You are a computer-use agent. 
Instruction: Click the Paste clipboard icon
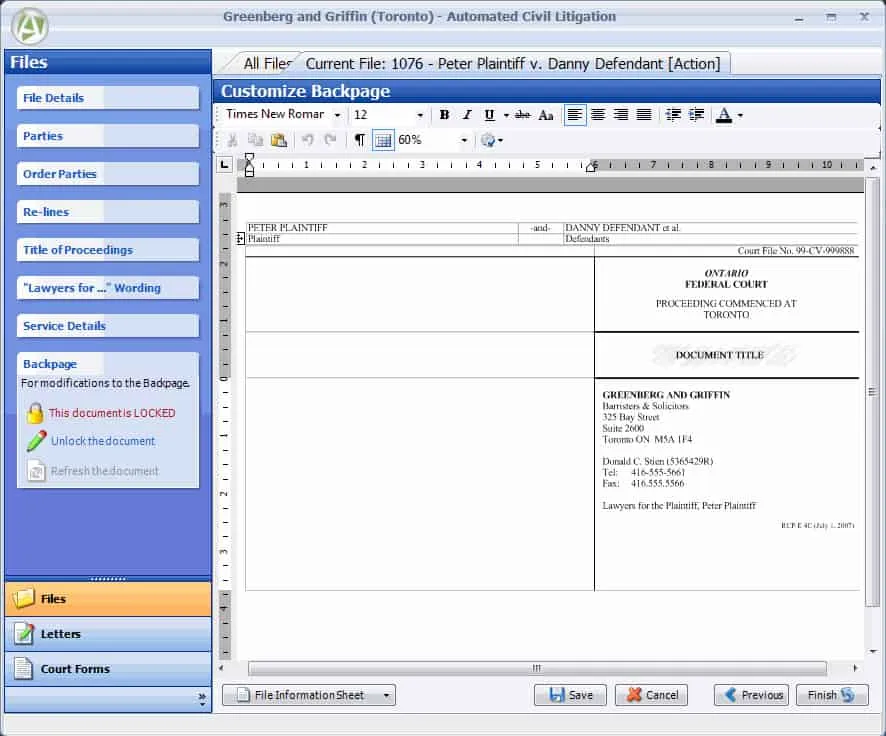click(279, 140)
